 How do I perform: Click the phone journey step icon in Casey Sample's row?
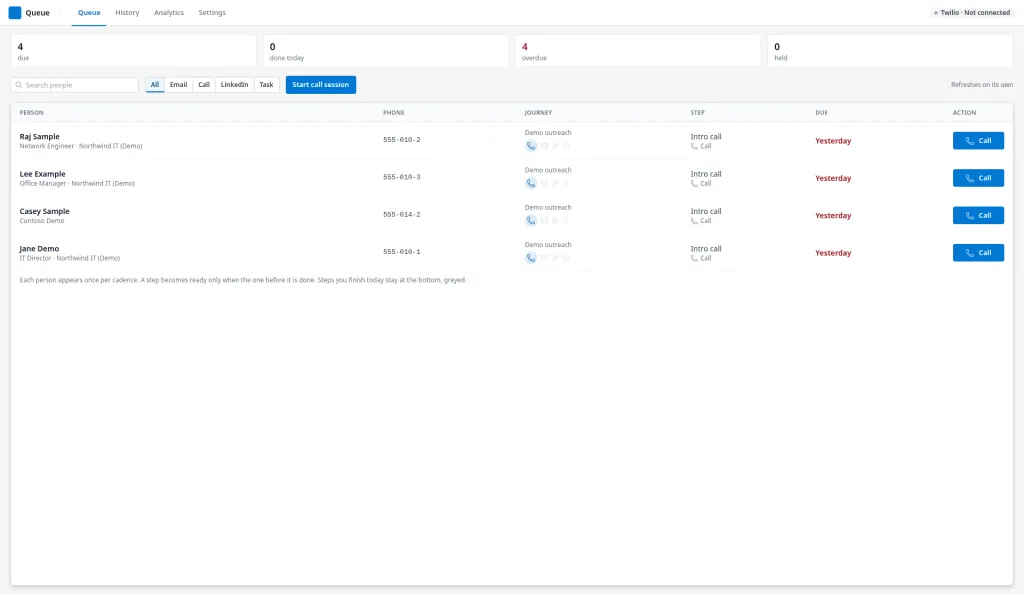coord(531,221)
